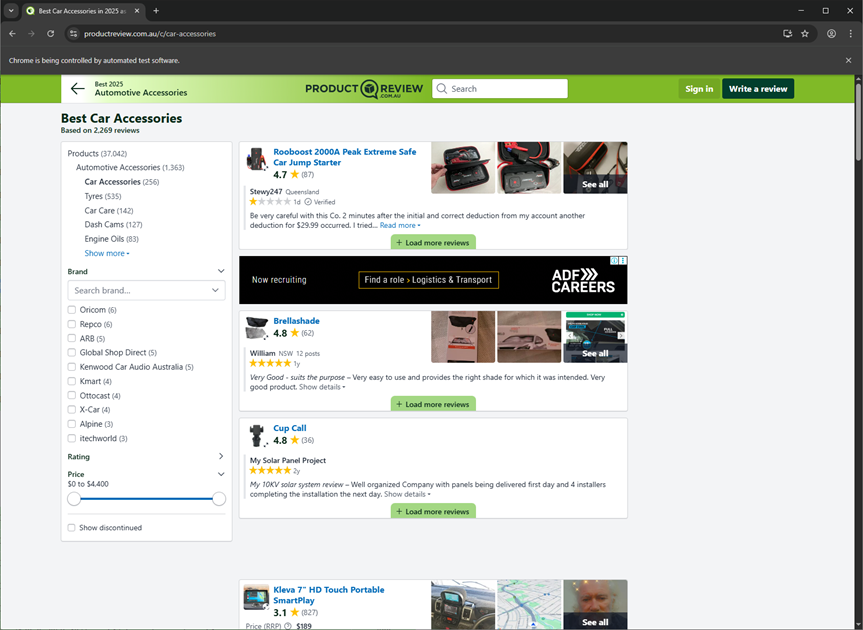Image resolution: width=863 pixels, height=630 pixels.
Task: Click Cup Call product icon
Action: click(x=257, y=435)
